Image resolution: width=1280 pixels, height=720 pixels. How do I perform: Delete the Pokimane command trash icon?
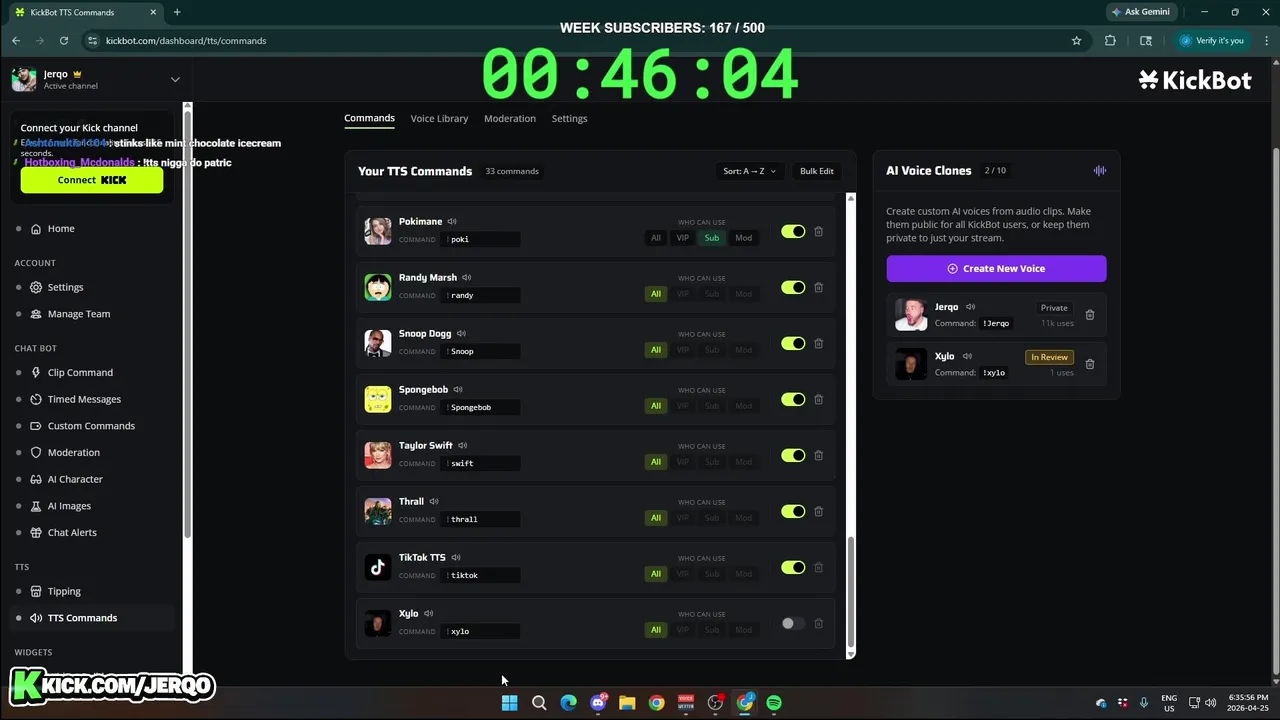[818, 232]
